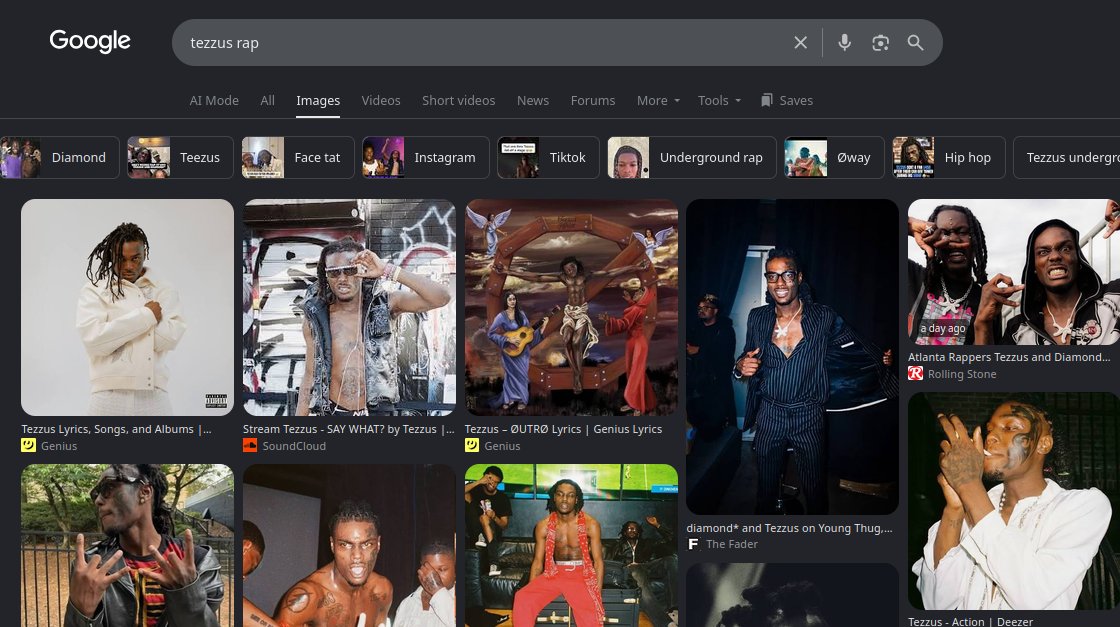This screenshot has height=627, width=1120.
Task: Click 'Tezzus - Action | Deezer' title
Action: [971, 621]
